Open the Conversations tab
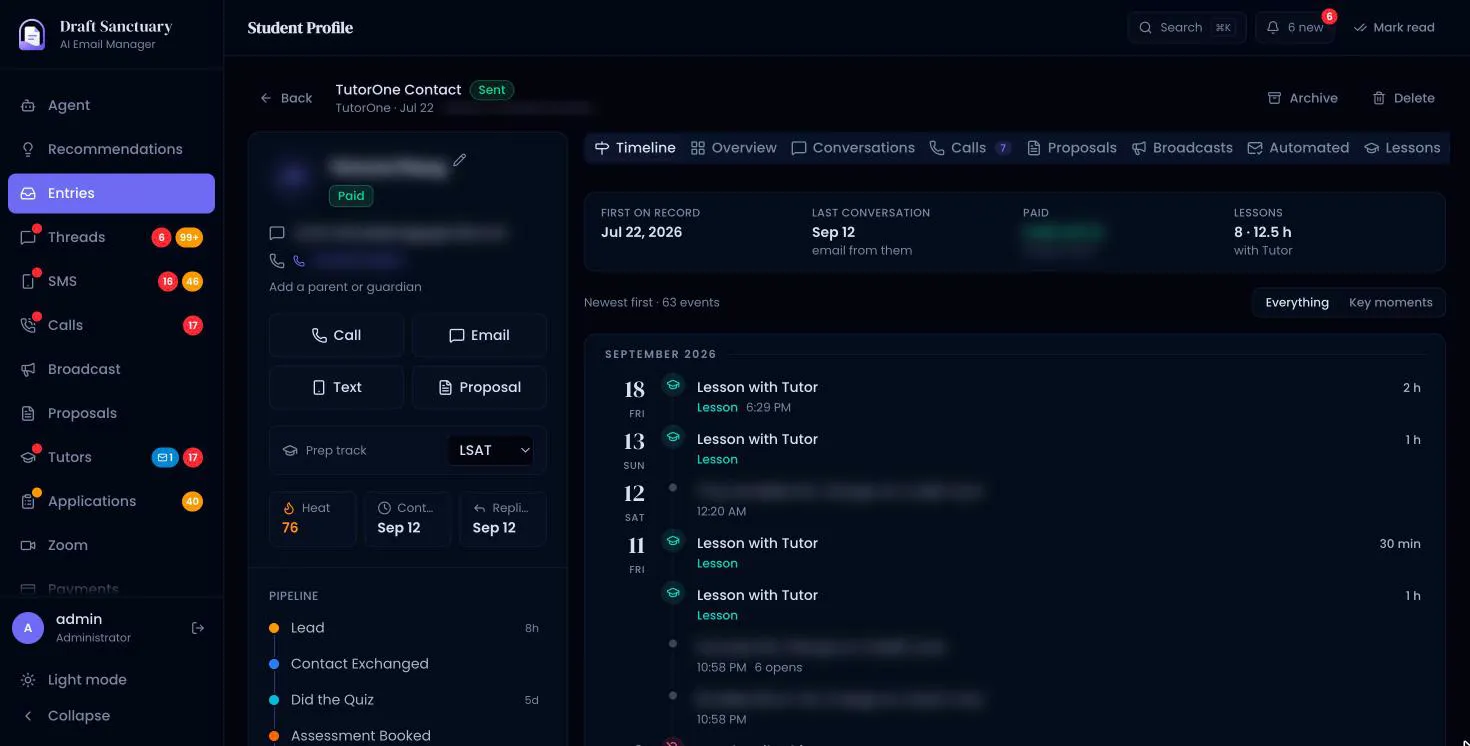 point(852,148)
